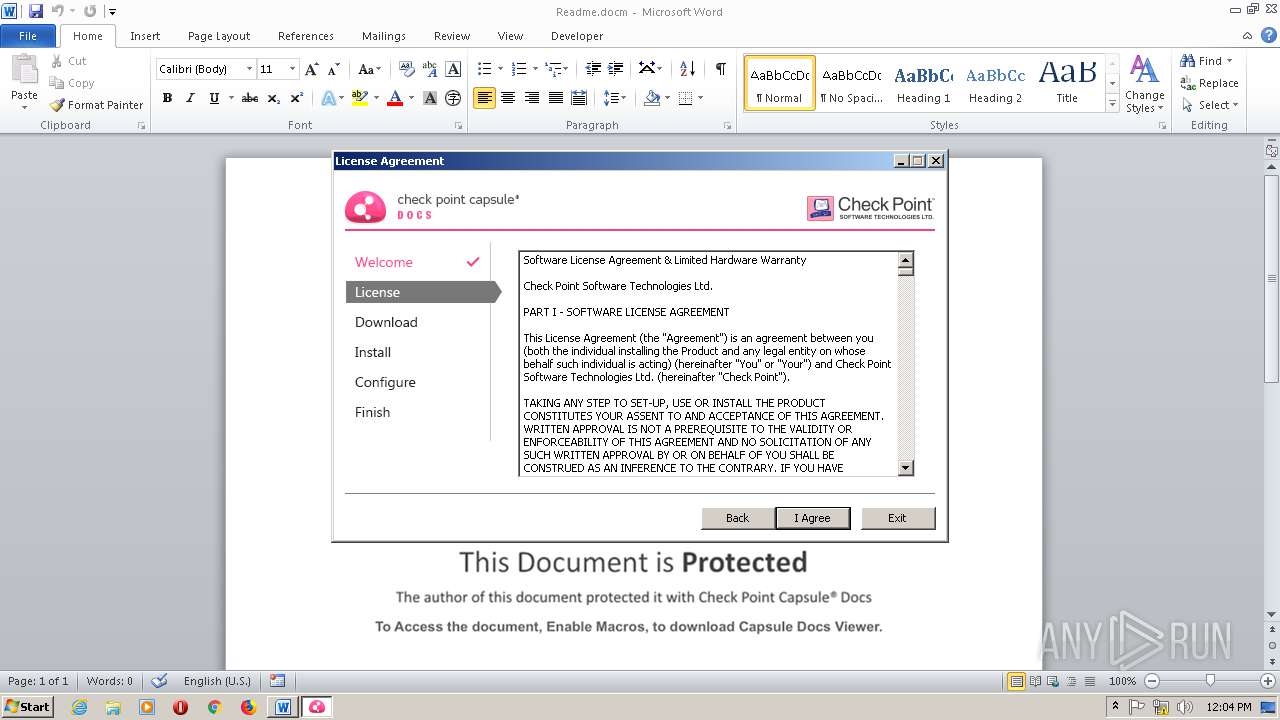
Task: Adjust the zoom slider handle
Action: (1210, 681)
